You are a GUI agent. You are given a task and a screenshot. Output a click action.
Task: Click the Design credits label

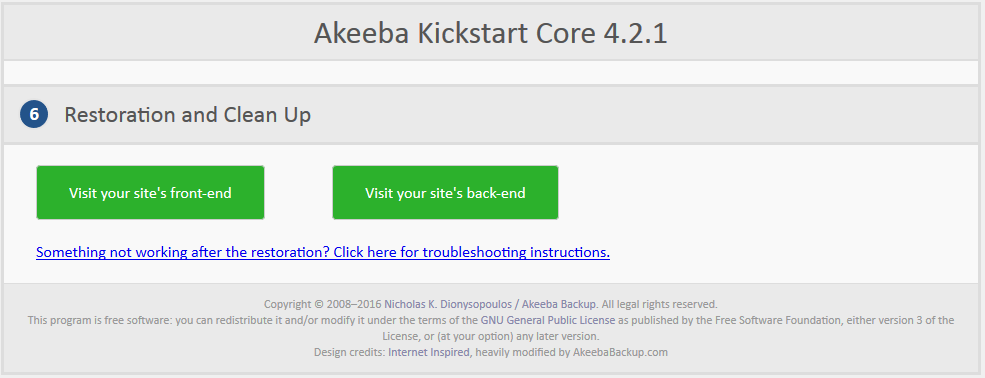349,352
